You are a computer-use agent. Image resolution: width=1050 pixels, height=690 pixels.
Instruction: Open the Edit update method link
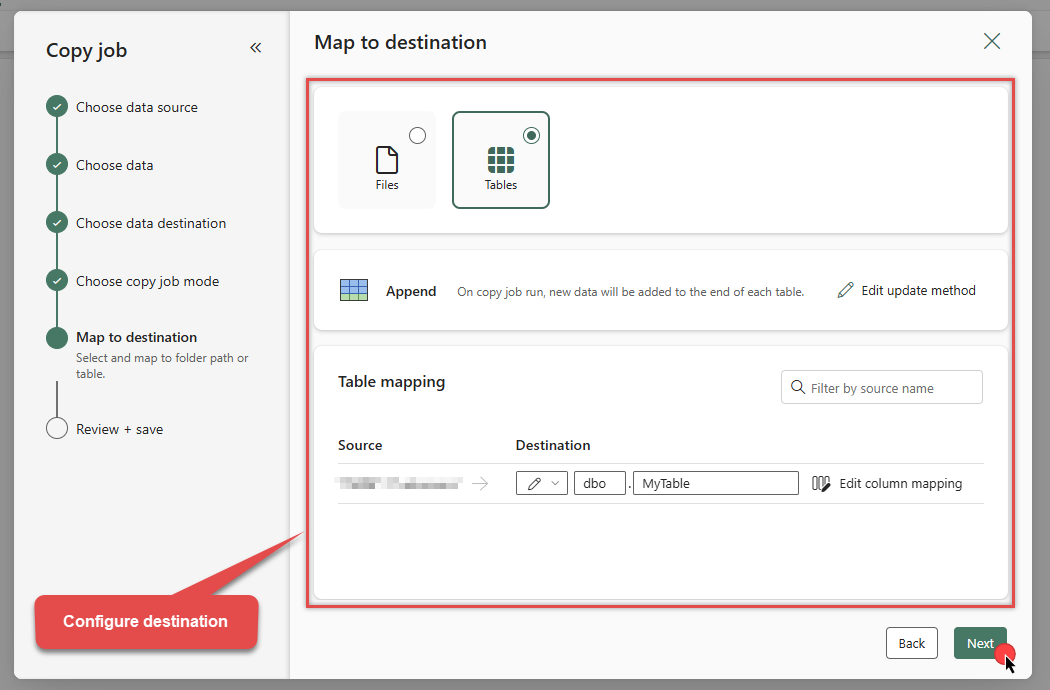coord(916,290)
